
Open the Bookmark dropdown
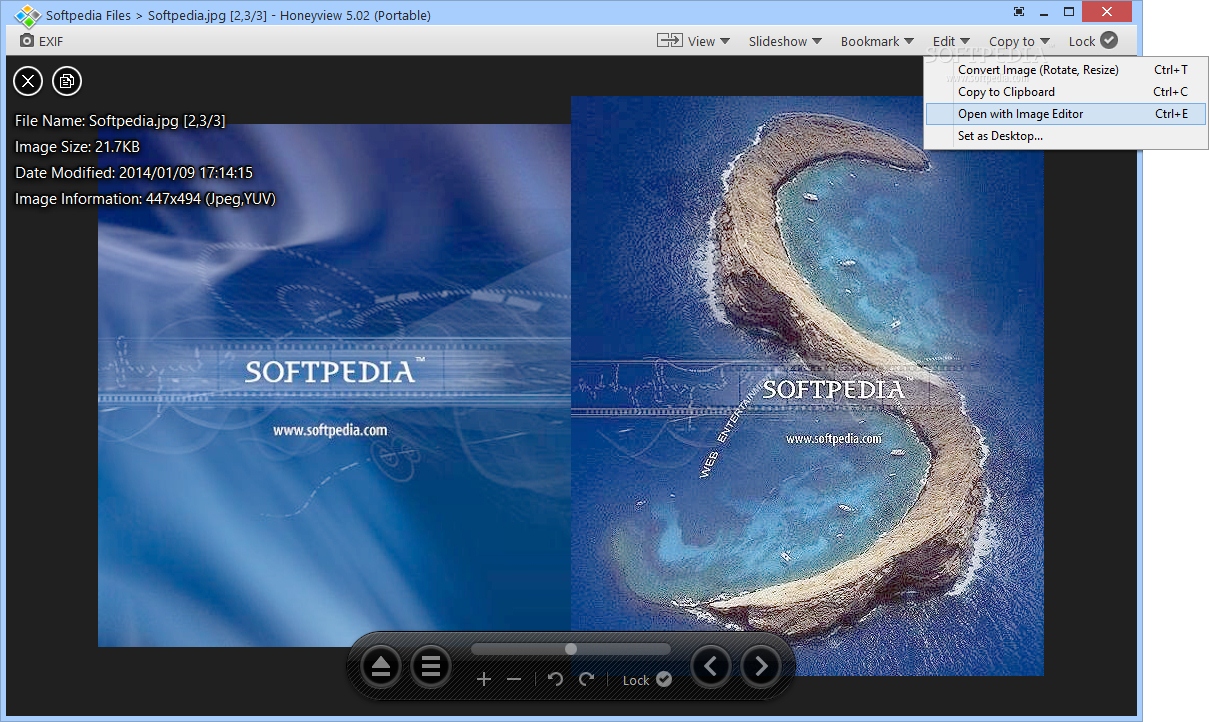pyautogui.click(x=877, y=41)
